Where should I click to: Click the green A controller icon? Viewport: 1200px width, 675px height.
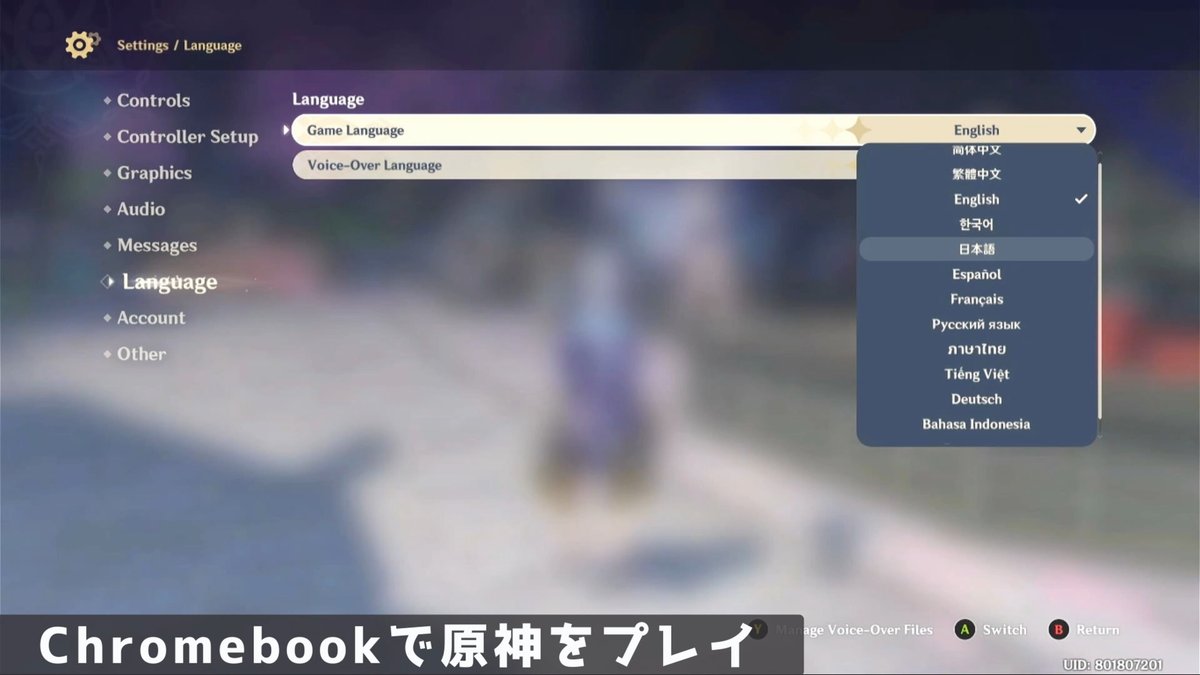(965, 630)
